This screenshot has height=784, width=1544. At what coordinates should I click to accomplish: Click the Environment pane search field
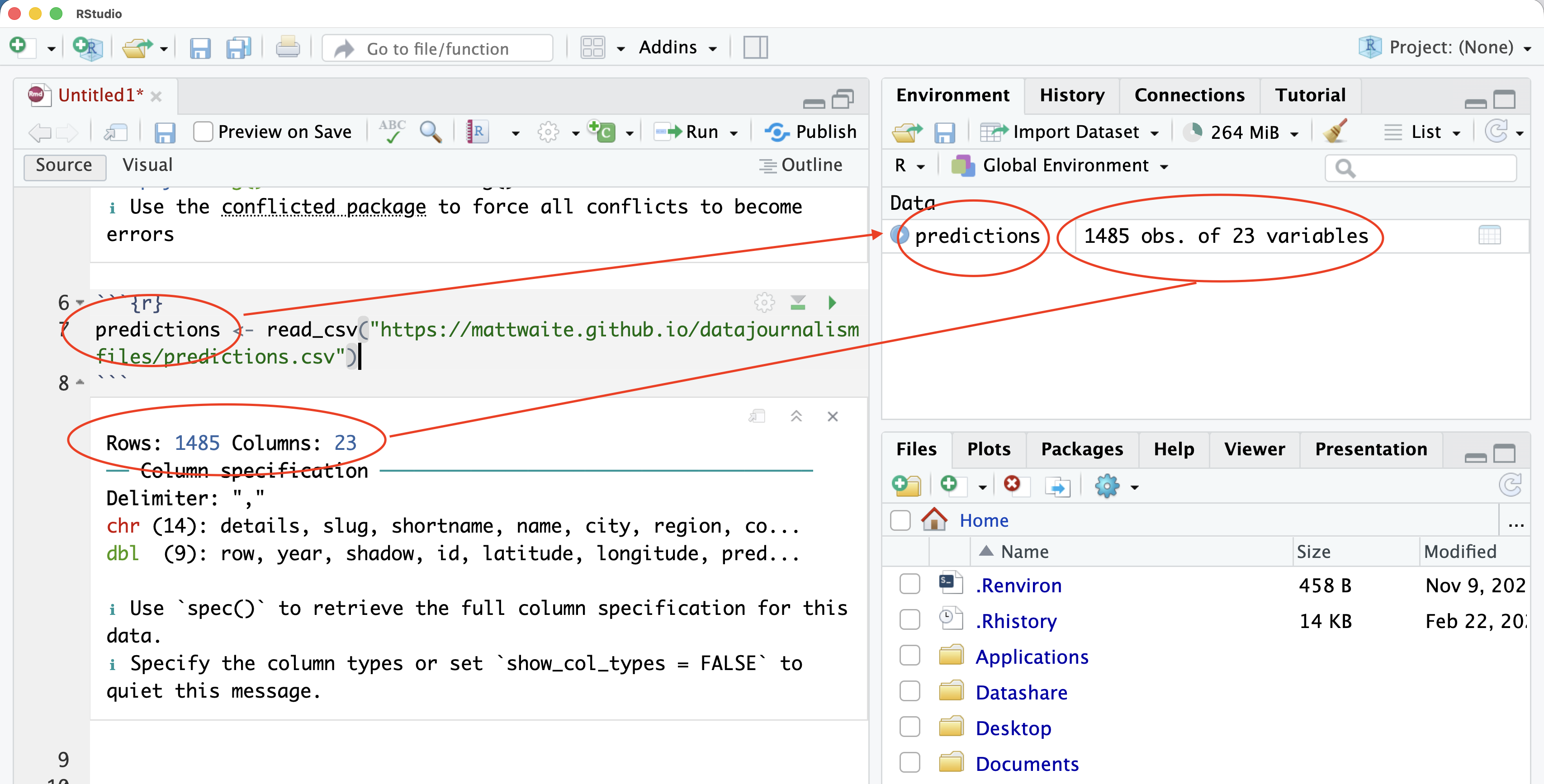1421,168
